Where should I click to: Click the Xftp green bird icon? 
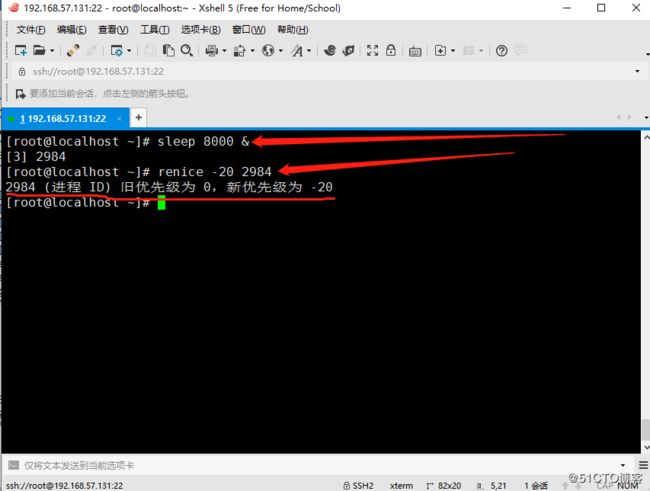[348, 51]
